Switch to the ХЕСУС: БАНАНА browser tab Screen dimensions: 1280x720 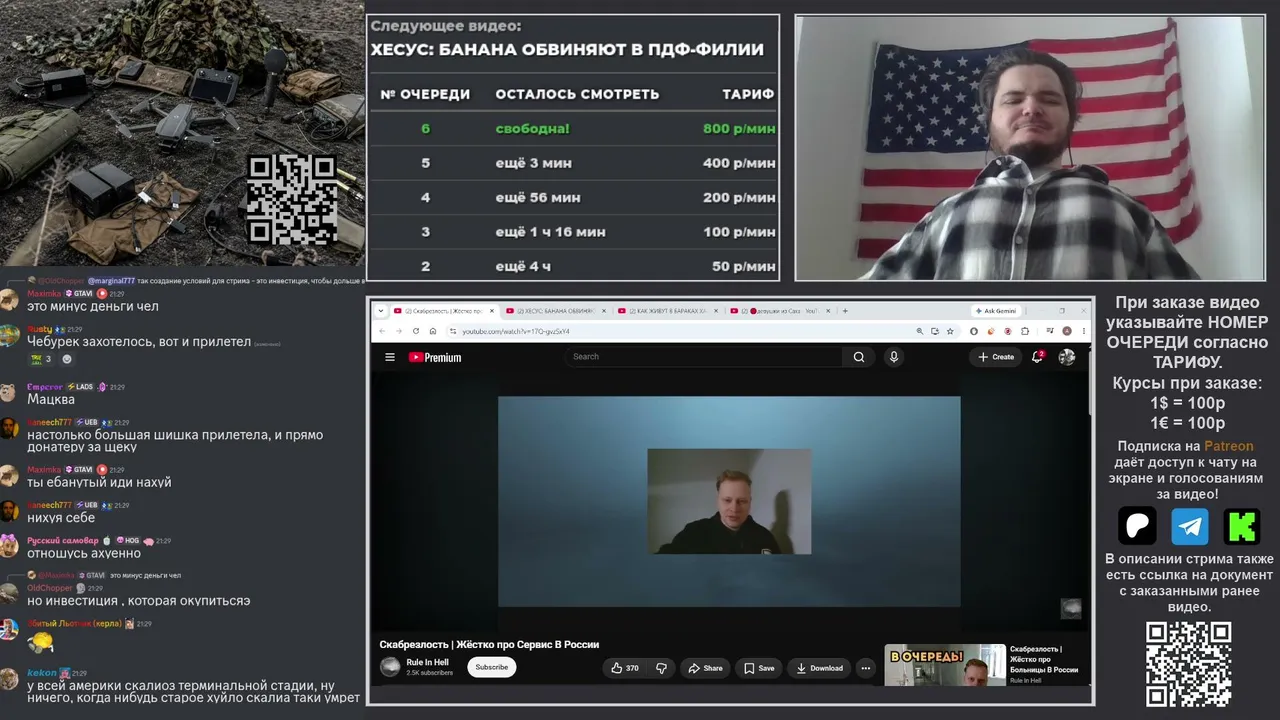point(554,311)
